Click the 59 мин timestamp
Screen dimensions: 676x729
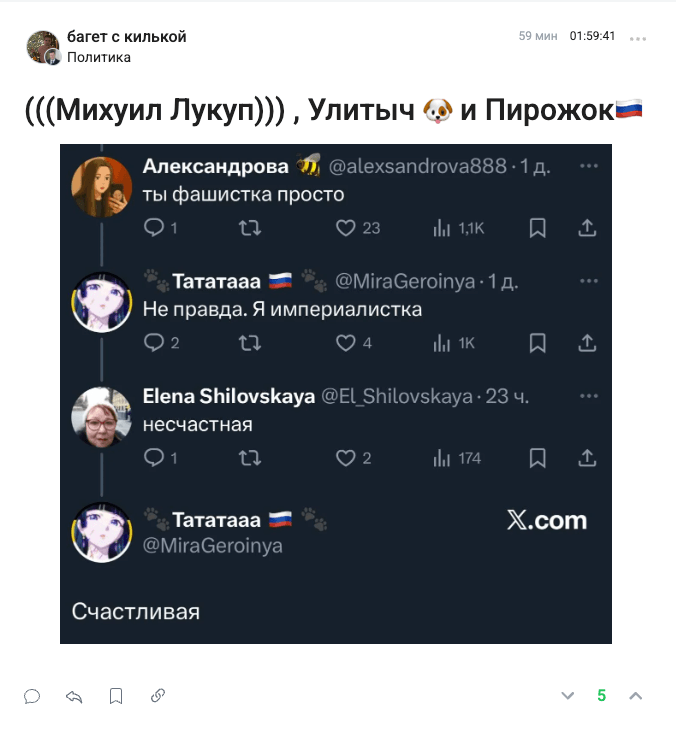[538, 36]
